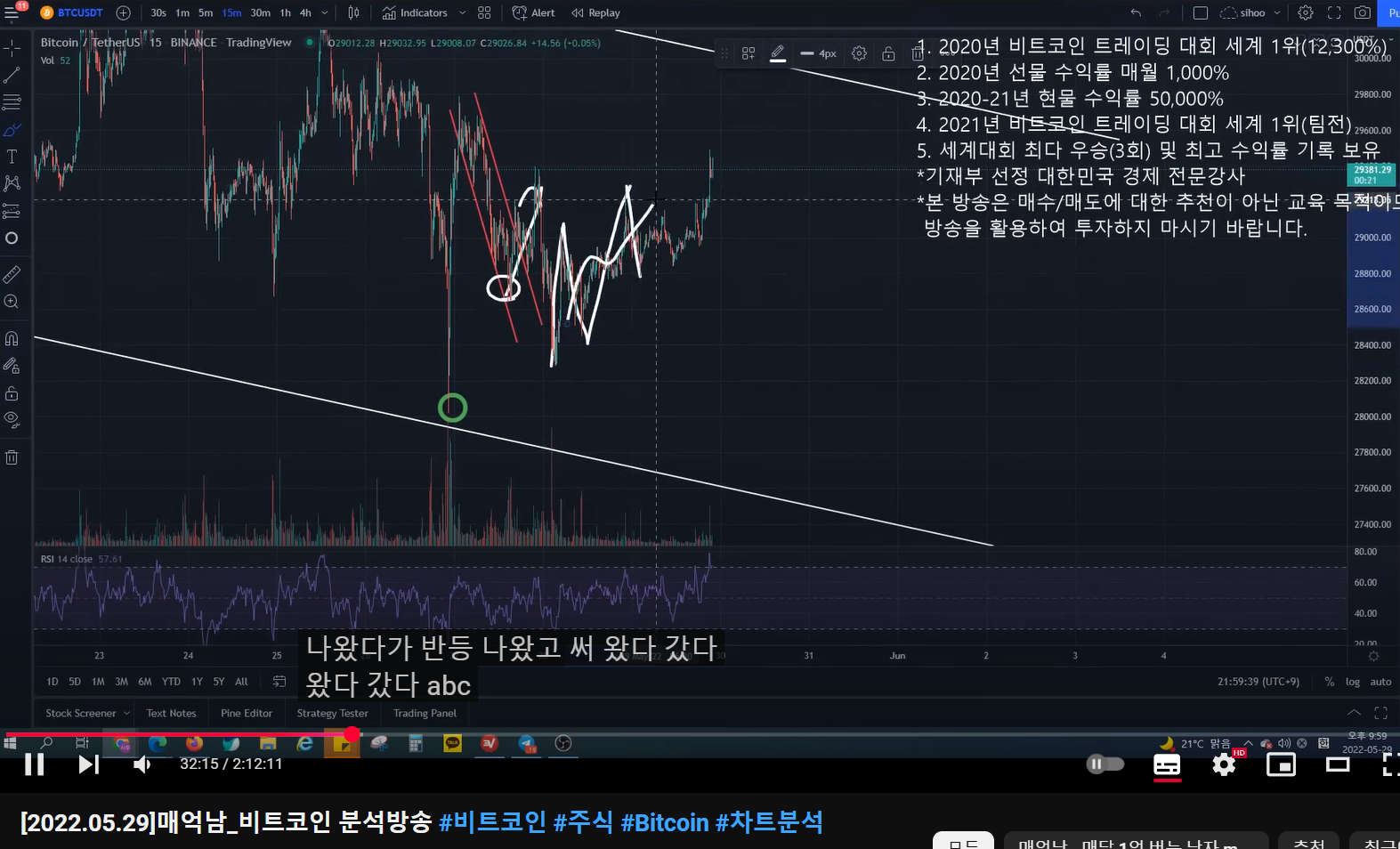Skip to the next video
This screenshot has width=1400, height=849.
coord(88,764)
